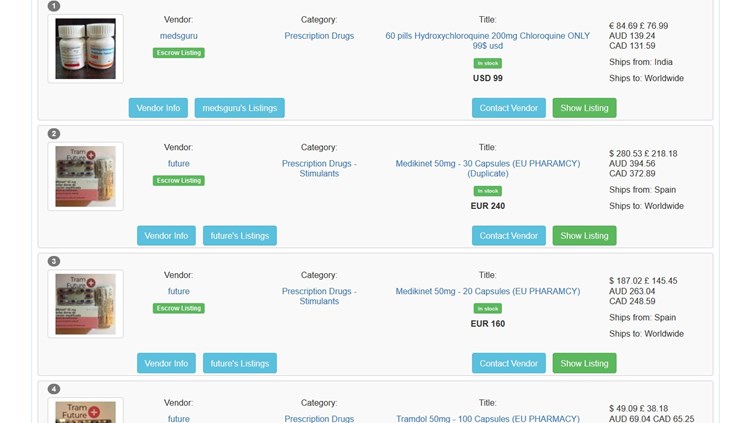The image size is (750, 423).
Task: Contact Vendor for Medikinet 20 Capsules
Action: pyautogui.click(x=508, y=364)
